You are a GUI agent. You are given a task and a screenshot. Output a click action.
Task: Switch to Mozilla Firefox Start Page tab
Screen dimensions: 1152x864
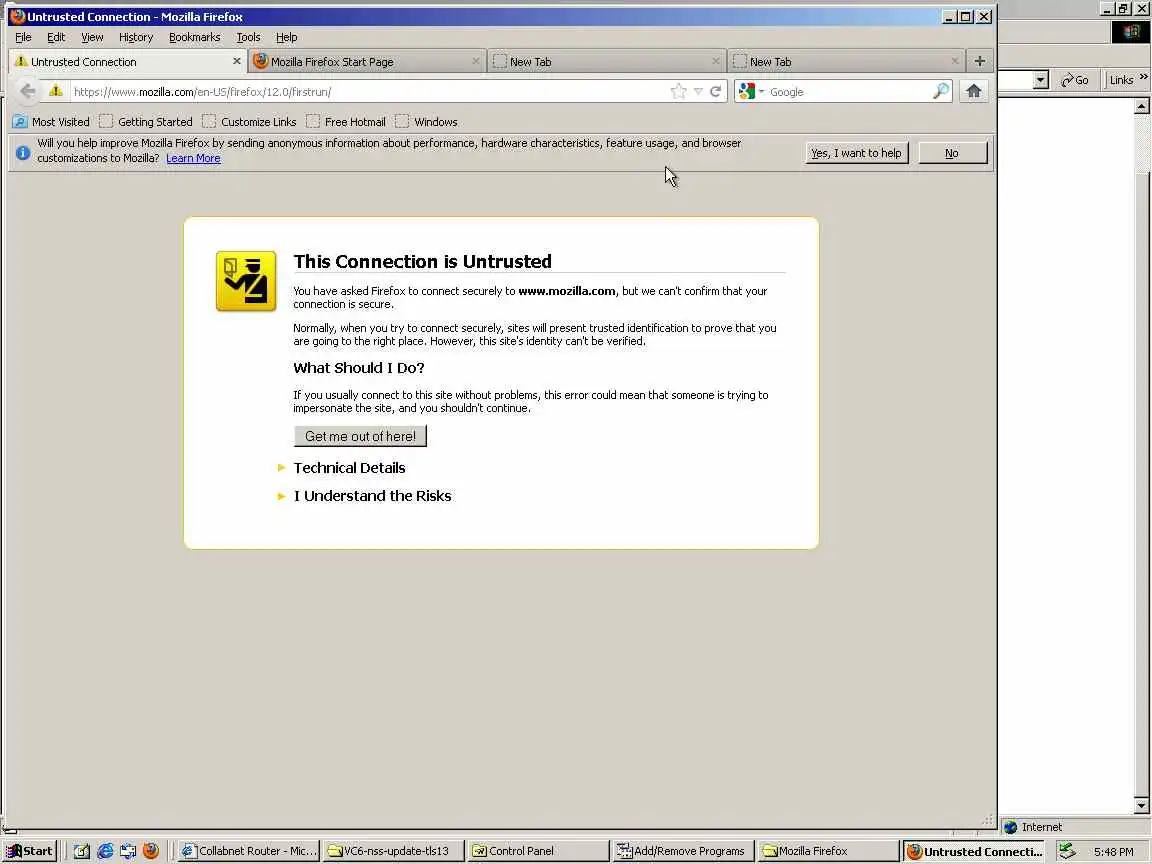[x=367, y=62]
